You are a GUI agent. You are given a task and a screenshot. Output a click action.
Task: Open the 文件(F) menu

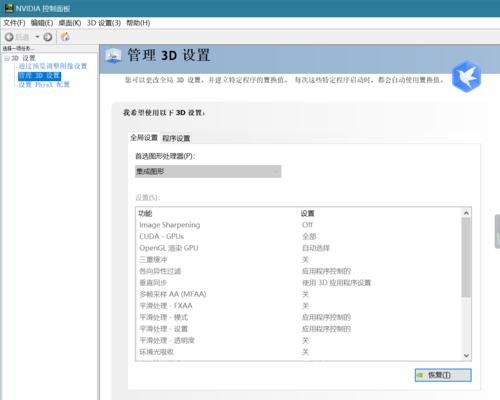click(x=14, y=23)
